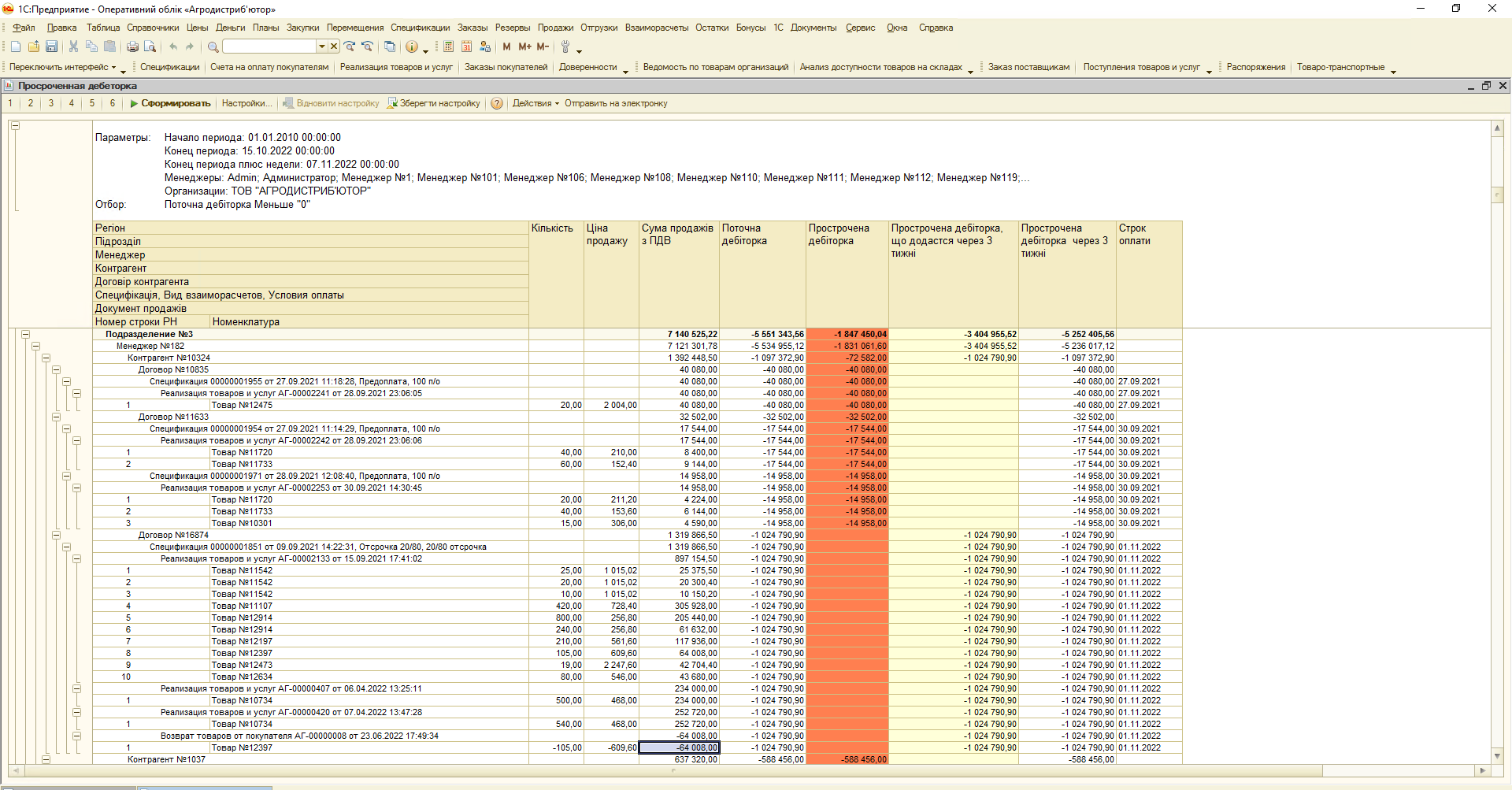Click the print preview icon
Screen dimensions: 1512x790
(150, 47)
